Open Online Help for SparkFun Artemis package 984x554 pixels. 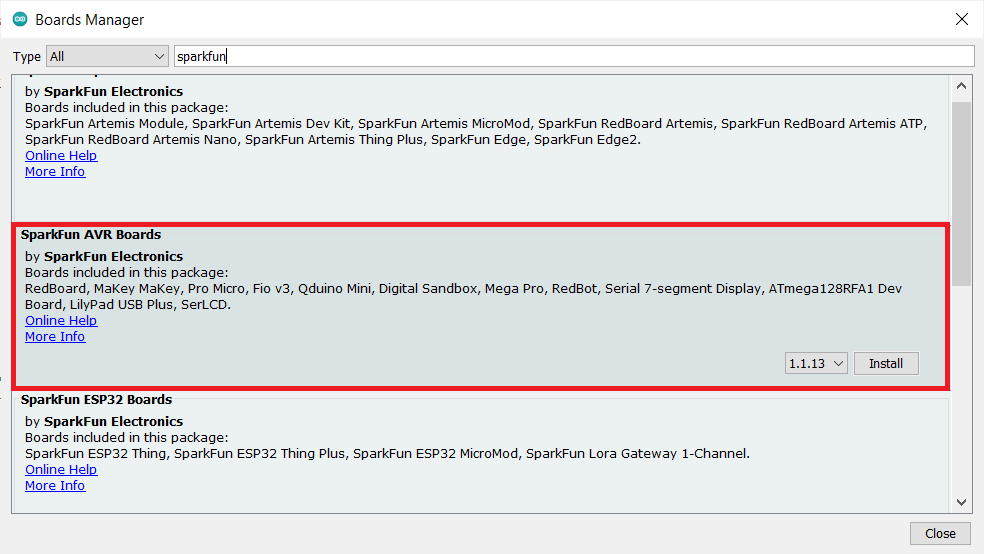[61, 156]
